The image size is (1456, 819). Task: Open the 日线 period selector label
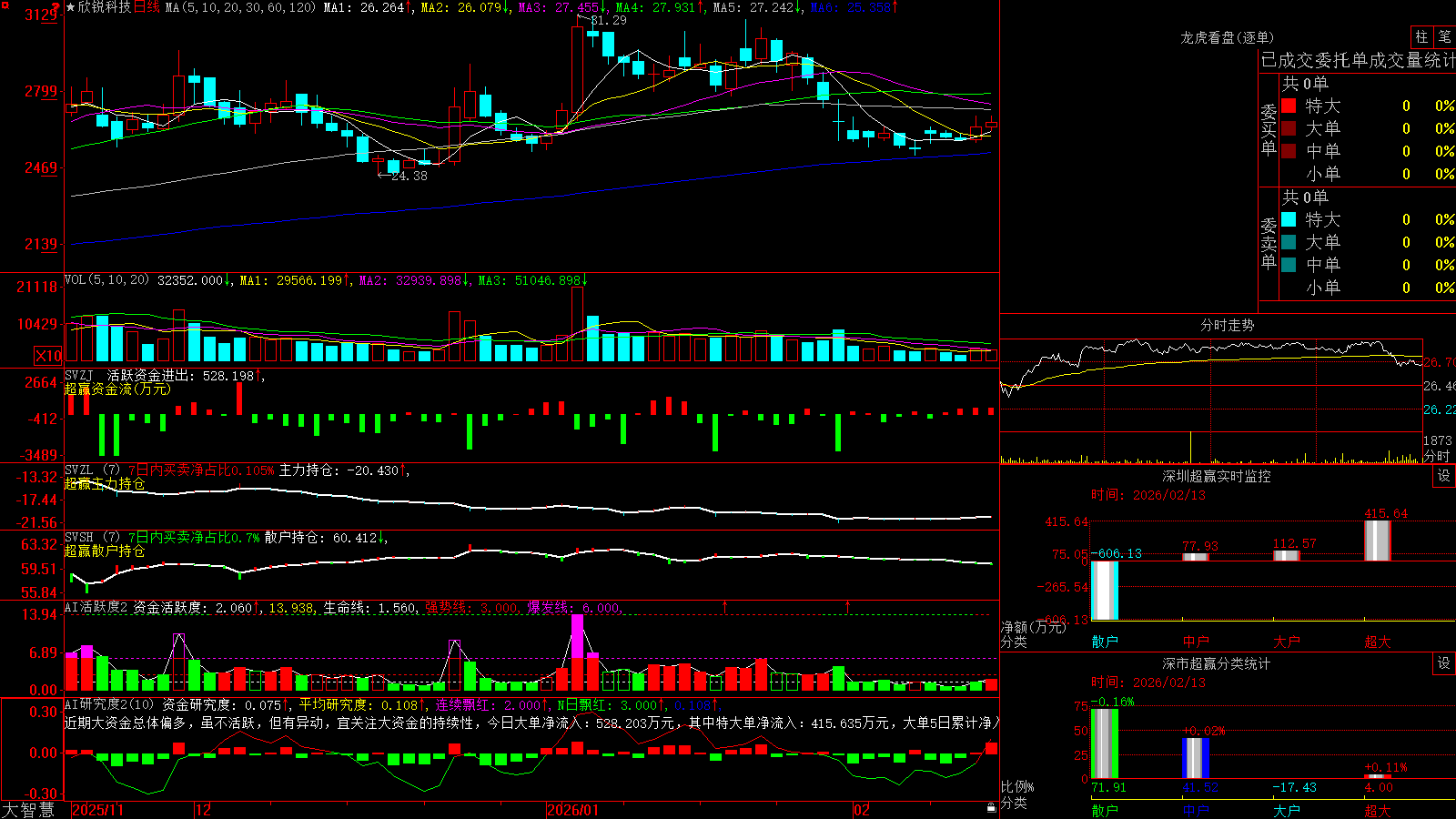[147, 7]
